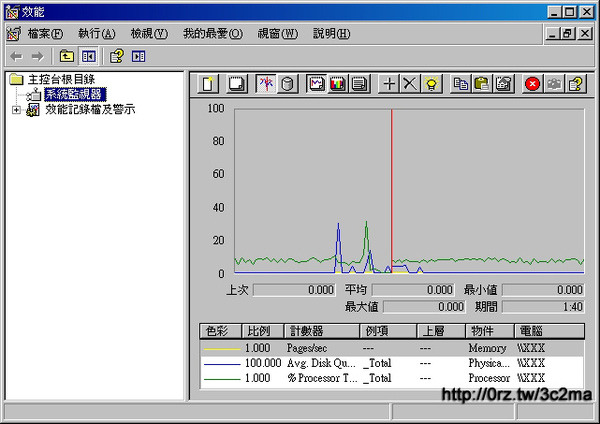Click the yellow color line of Pages/sec

point(222,349)
